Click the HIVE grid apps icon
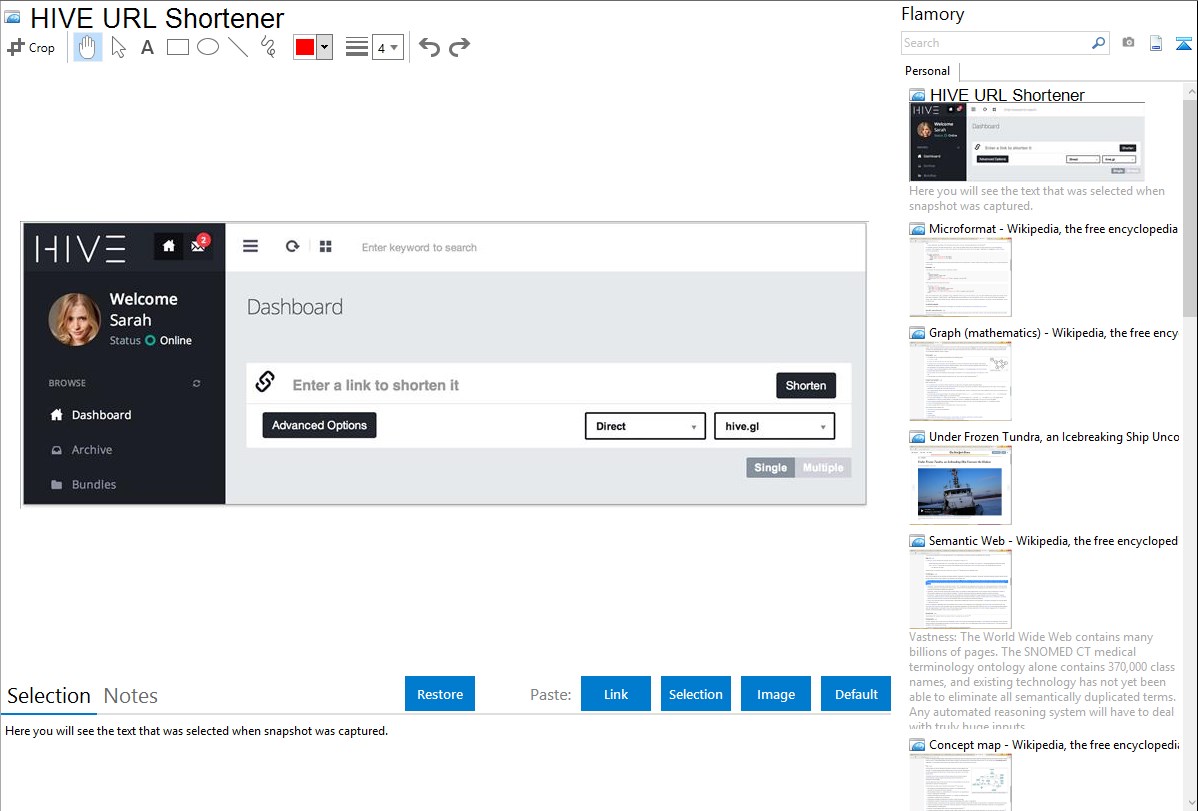This screenshot has height=811, width=1198. point(325,246)
